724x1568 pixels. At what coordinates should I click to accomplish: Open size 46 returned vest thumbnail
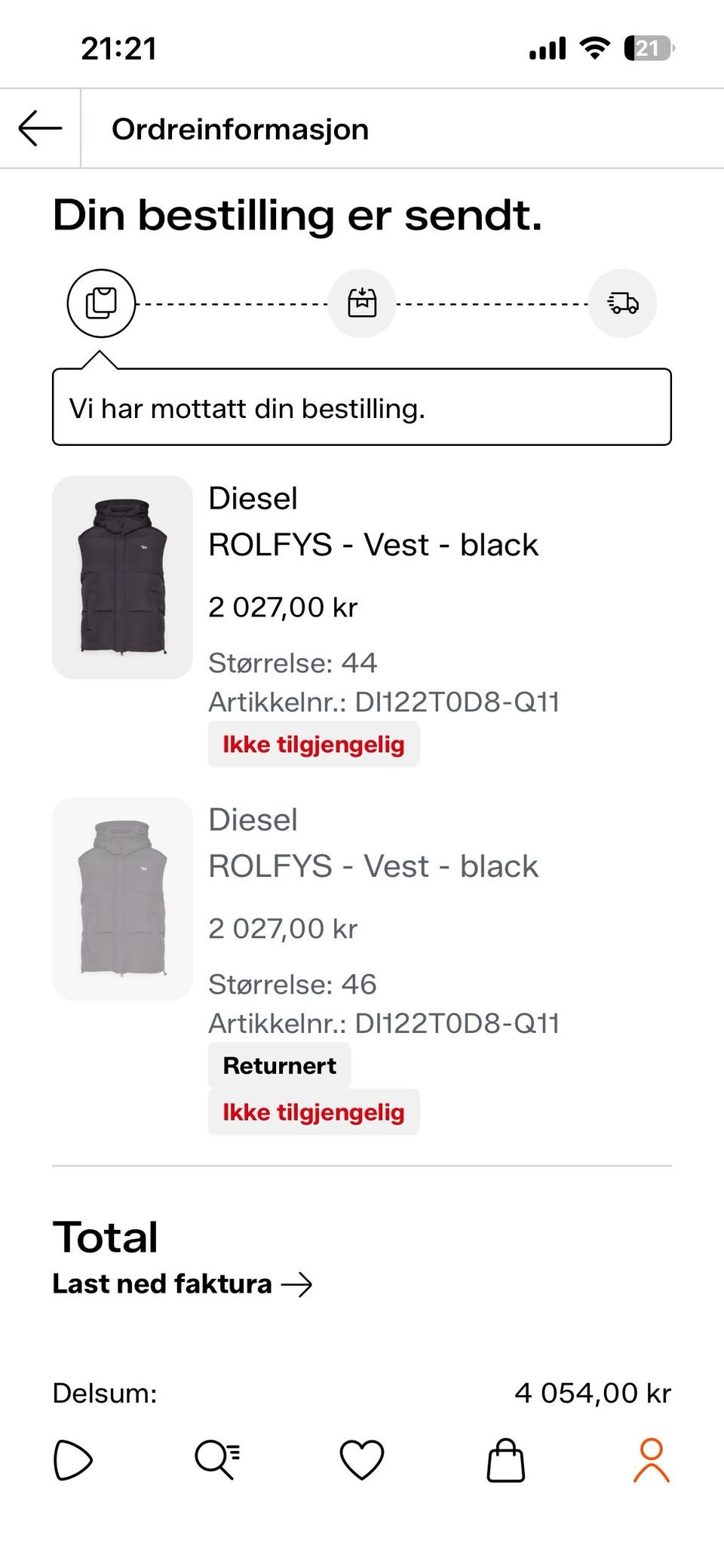[x=122, y=899]
